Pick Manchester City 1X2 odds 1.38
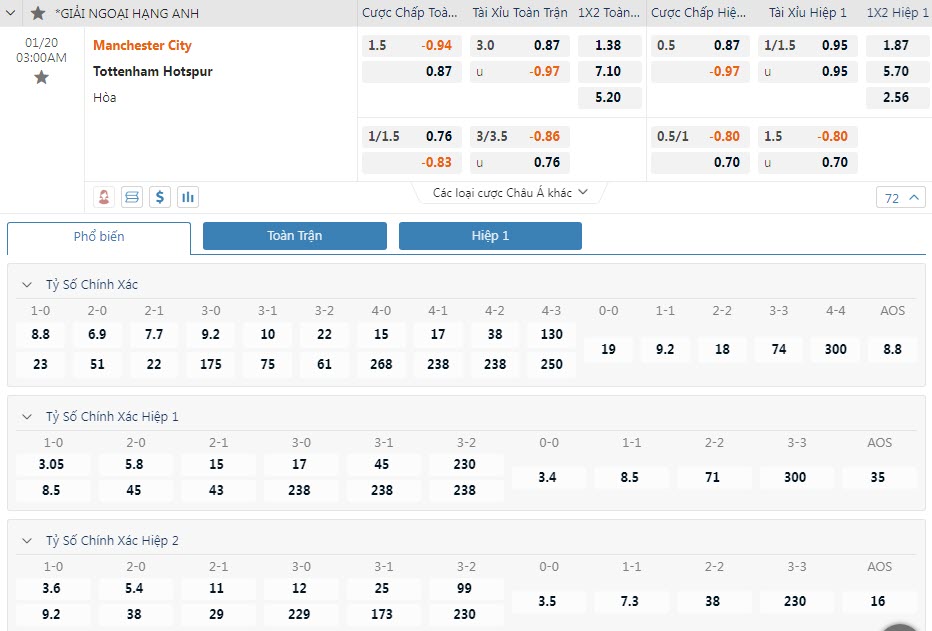Viewport: 932px width, 631px height. coord(607,46)
